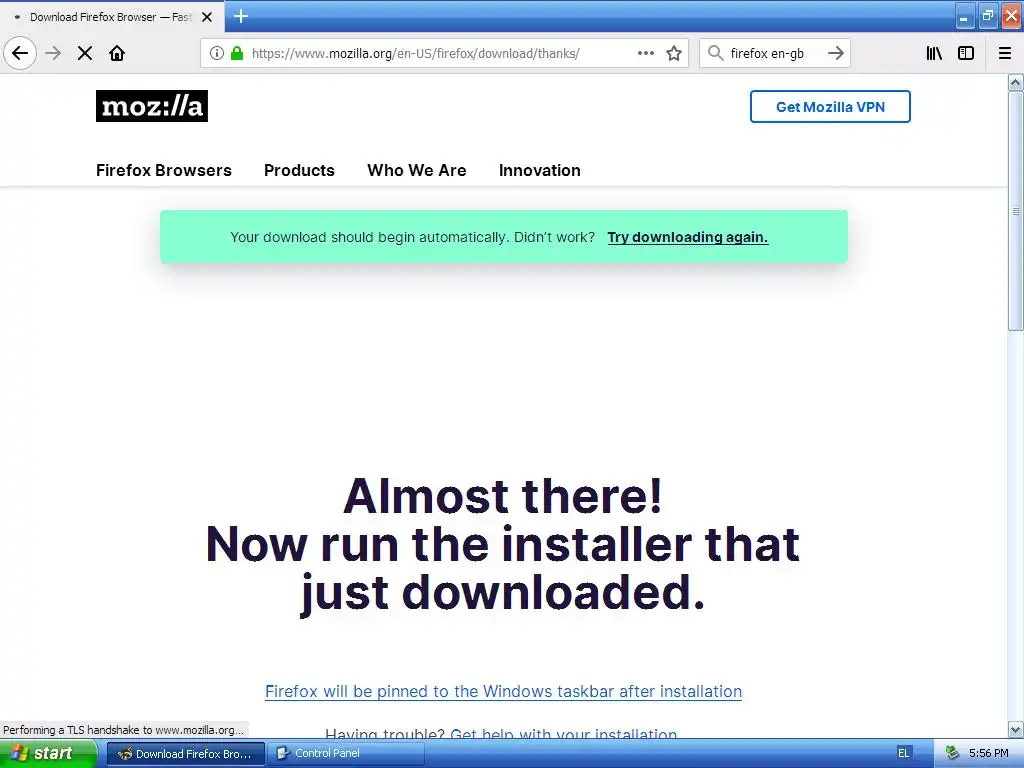Switch to Control Panel taskbar window
The height and width of the screenshot is (768, 1024).
pyautogui.click(x=346, y=754)
